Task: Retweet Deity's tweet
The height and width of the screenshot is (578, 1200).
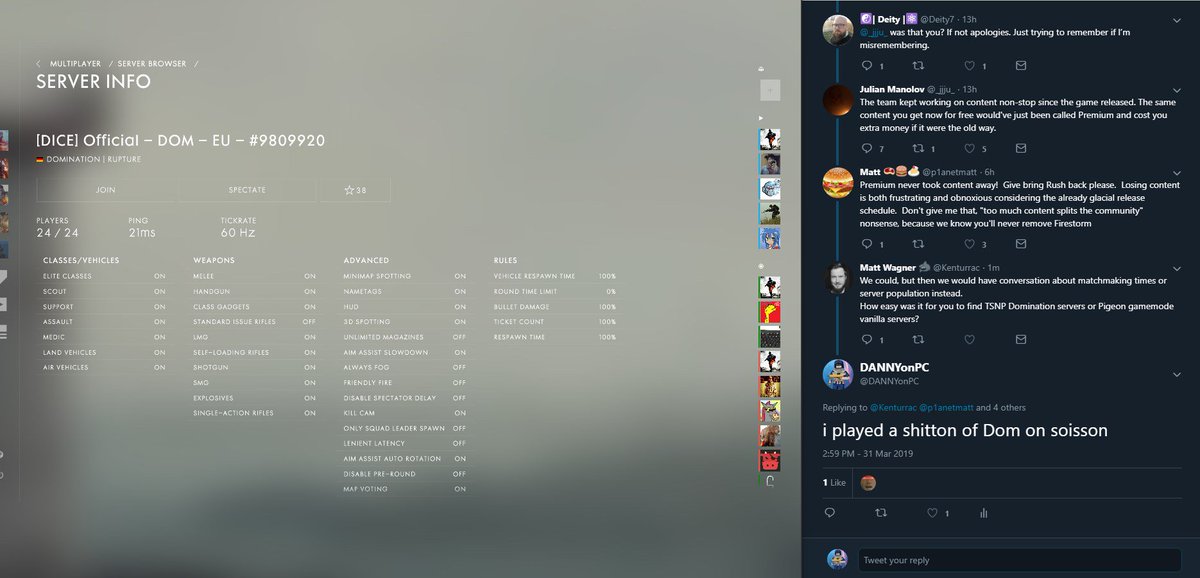Action: point(918,66)
